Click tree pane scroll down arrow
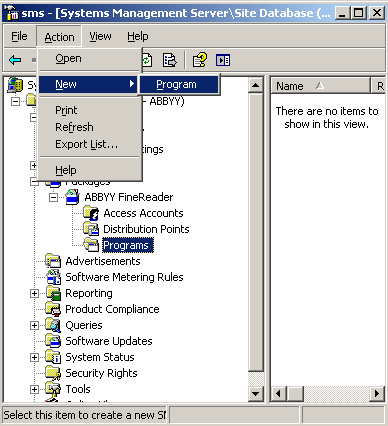Screen dimensions: 388x426 click(256, 393)
